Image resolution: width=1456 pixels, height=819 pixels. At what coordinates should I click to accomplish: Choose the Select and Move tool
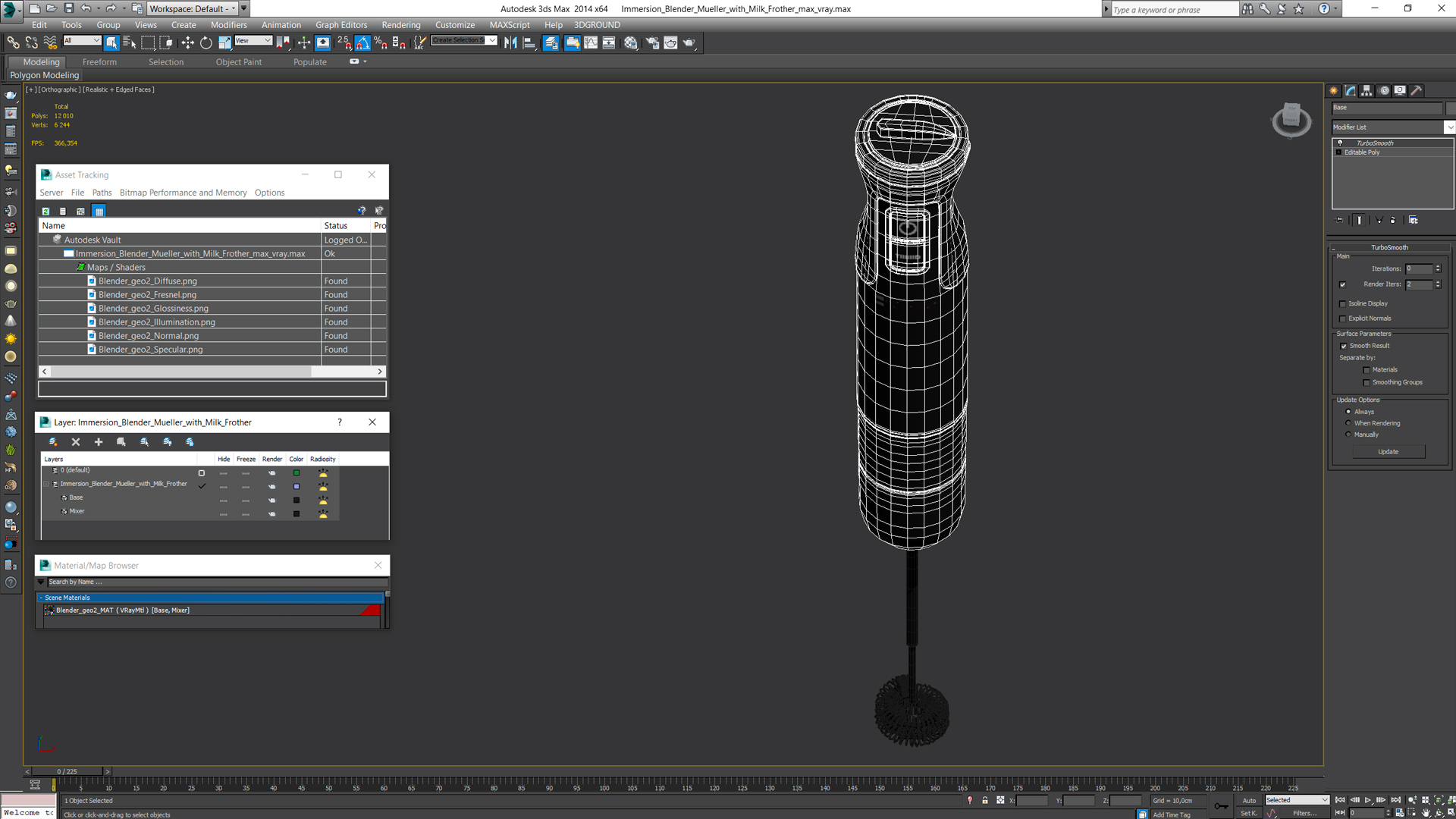(x=187, y=42)
